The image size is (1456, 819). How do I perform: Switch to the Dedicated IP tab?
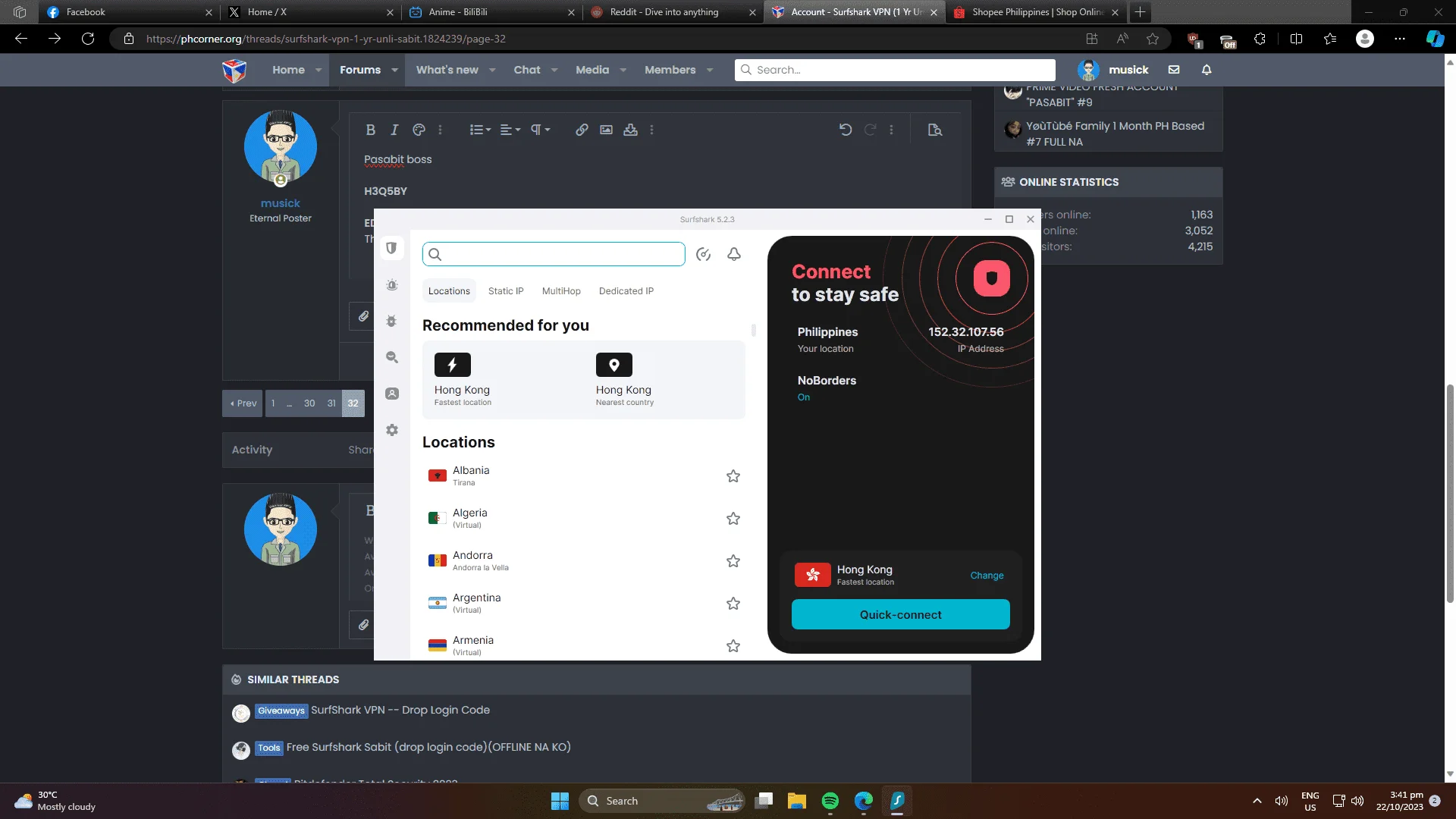626,291
